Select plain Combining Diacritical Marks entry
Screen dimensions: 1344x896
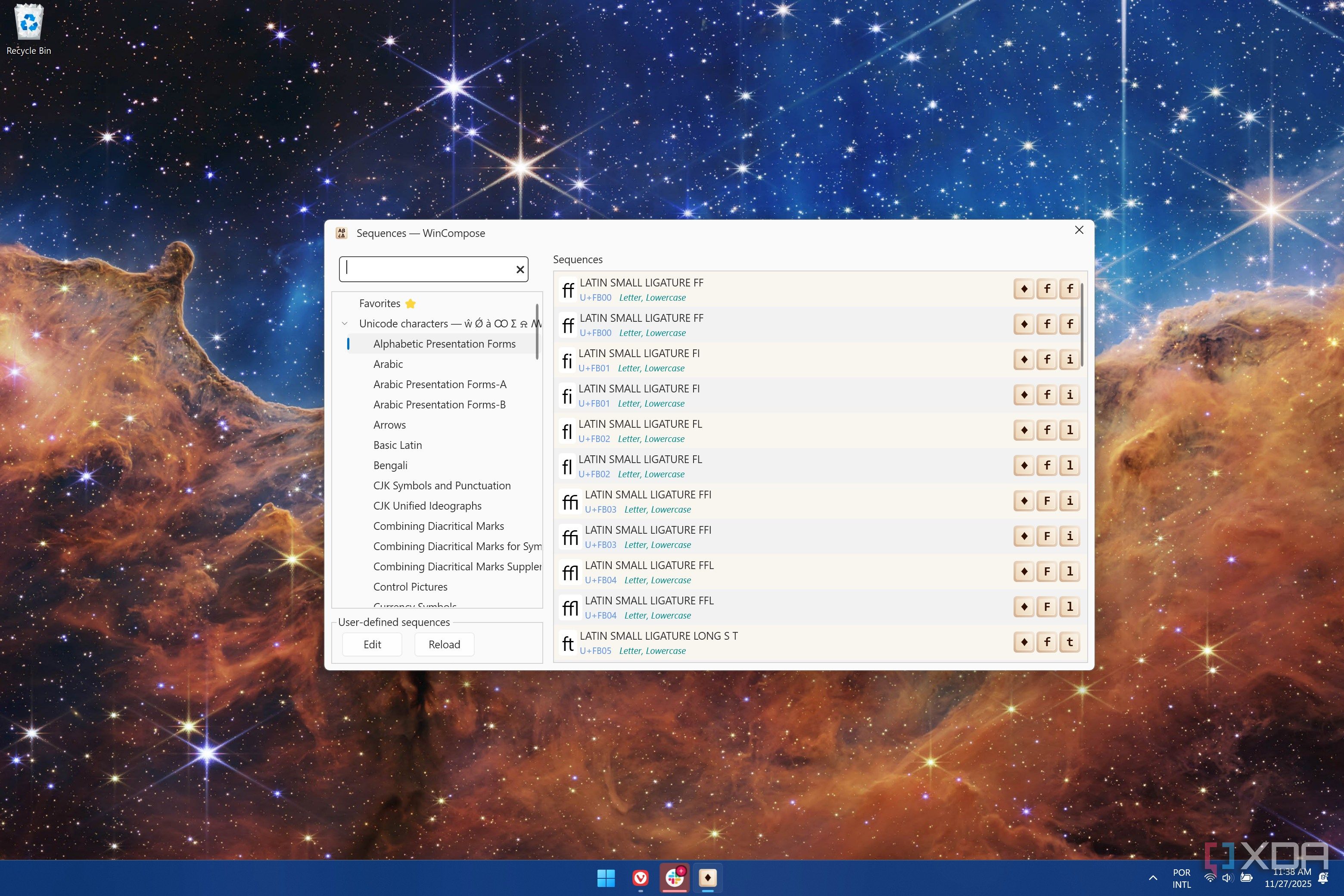[438, 526]
